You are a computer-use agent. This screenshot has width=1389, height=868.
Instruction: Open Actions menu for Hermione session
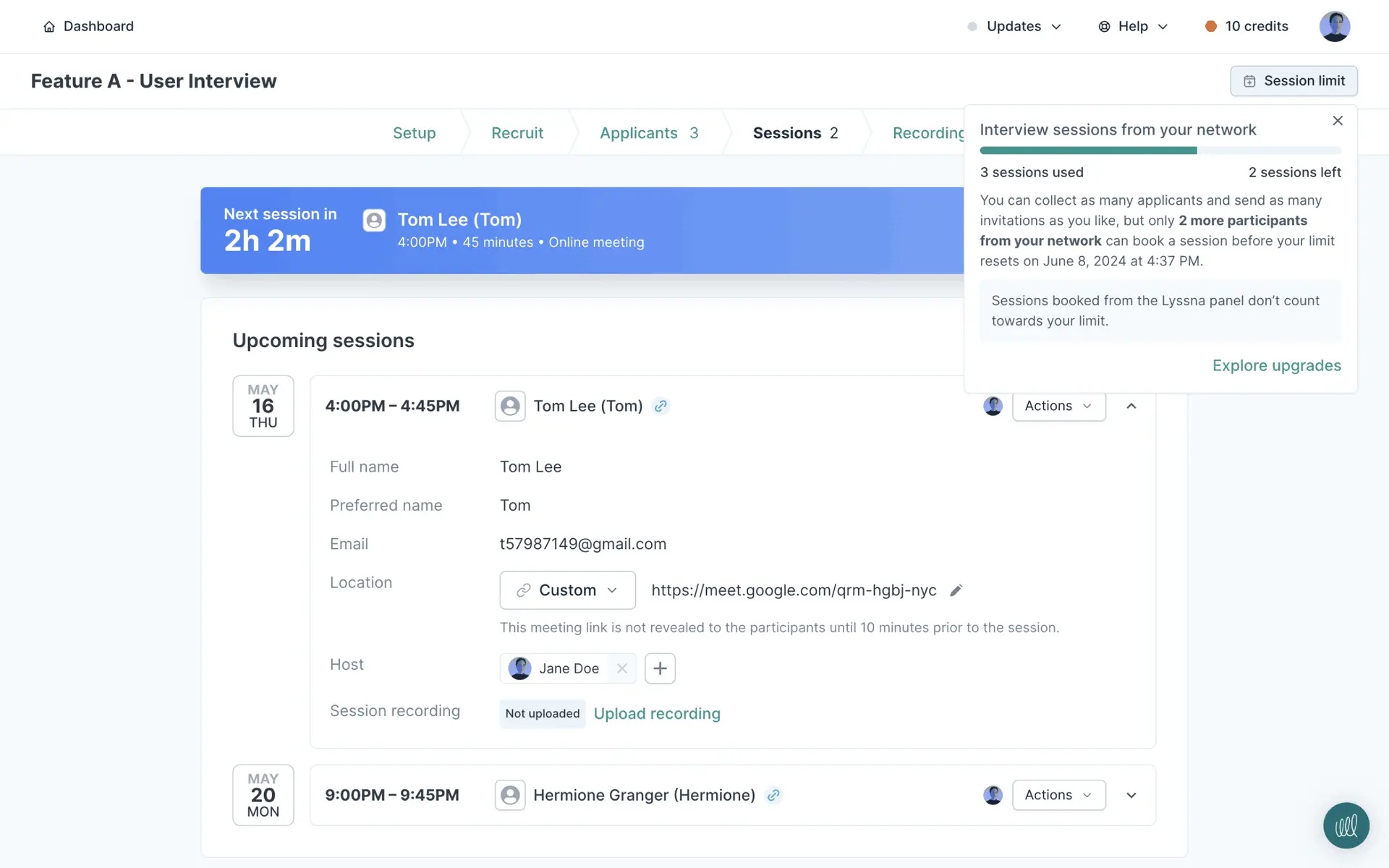(x=1058, y=795)
